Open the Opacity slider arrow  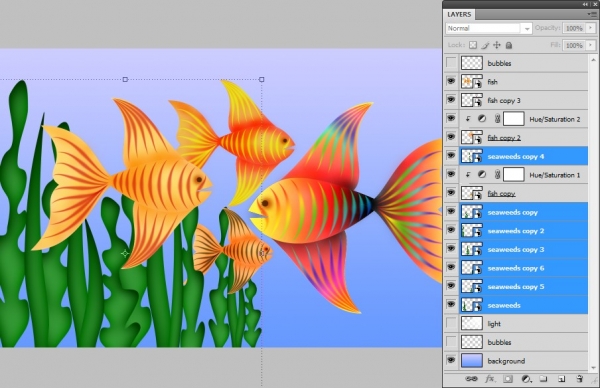pyautogui.click(x=590, y=28)
